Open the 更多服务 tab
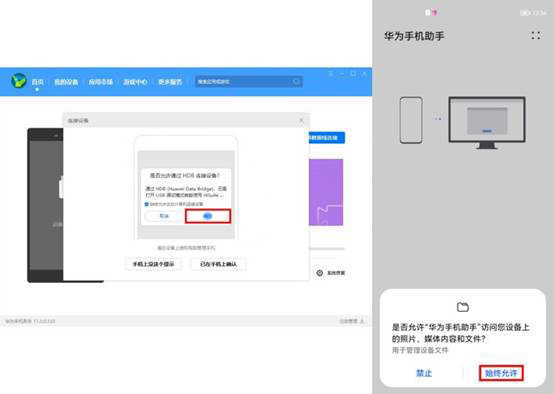The image size is (554, 394). (170, 82)
